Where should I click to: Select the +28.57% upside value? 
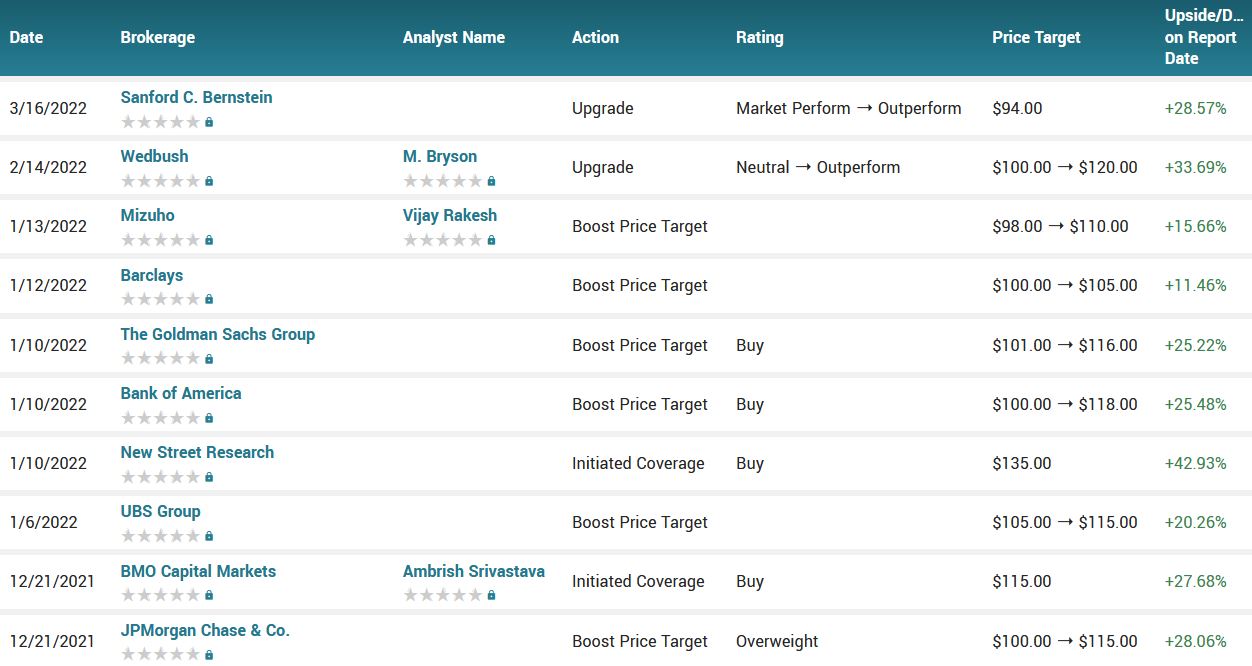tap(1196, 108)
